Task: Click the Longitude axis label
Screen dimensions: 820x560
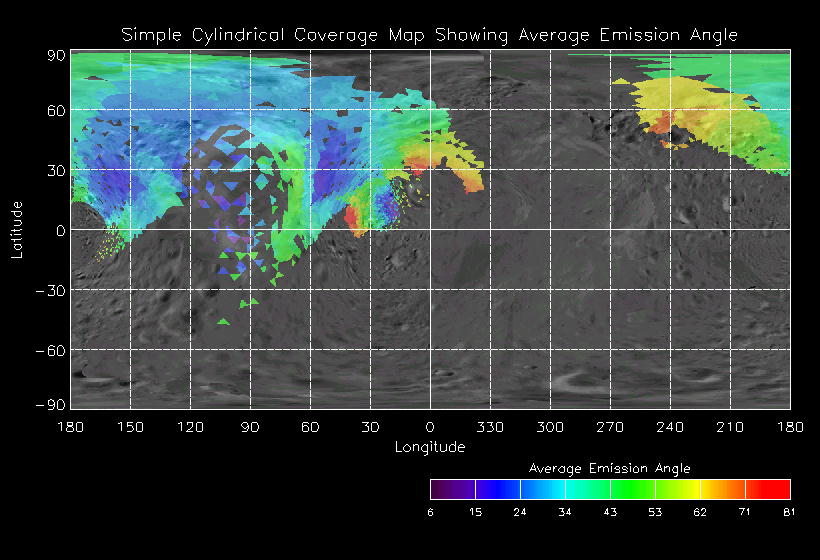Action: click(429, 447)
